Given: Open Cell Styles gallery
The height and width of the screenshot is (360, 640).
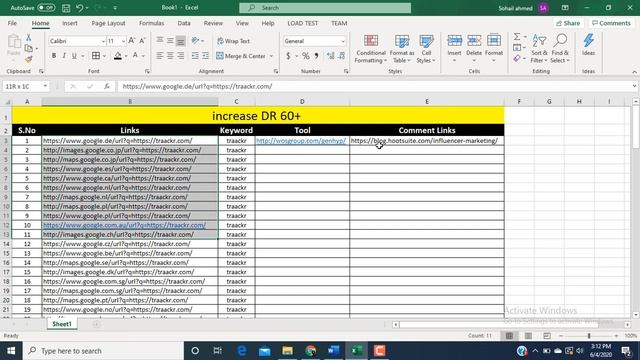Looking at the screenshot, I should 426,49.
